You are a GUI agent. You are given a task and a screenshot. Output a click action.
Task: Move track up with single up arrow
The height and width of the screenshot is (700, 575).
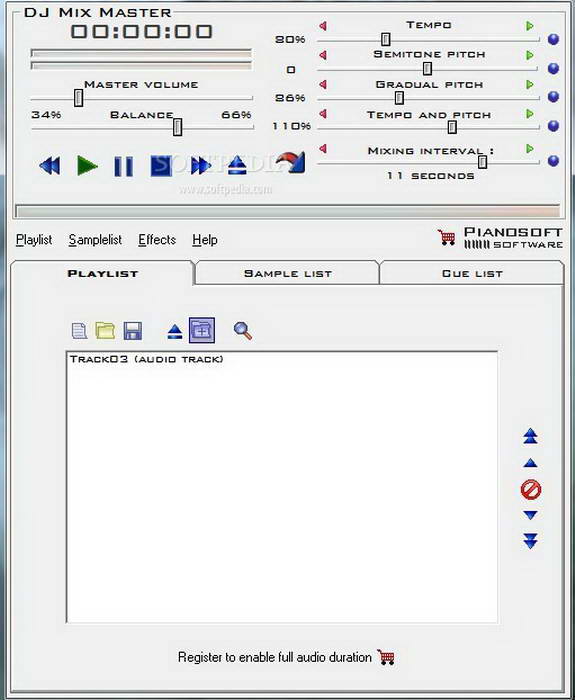[530, 463]
